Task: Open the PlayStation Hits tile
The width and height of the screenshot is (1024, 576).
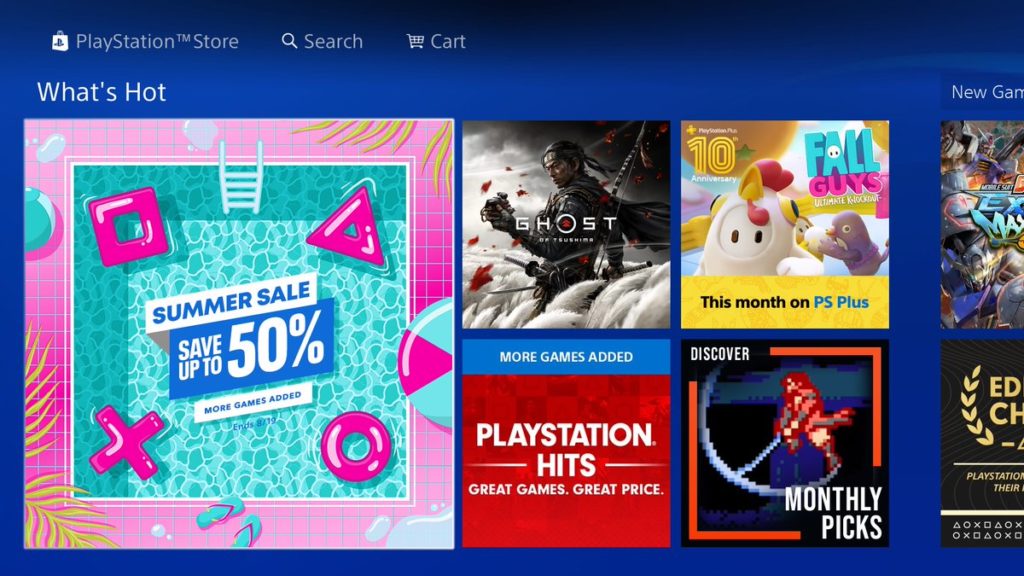Action: pyautogui.click(x=566, y=443)
